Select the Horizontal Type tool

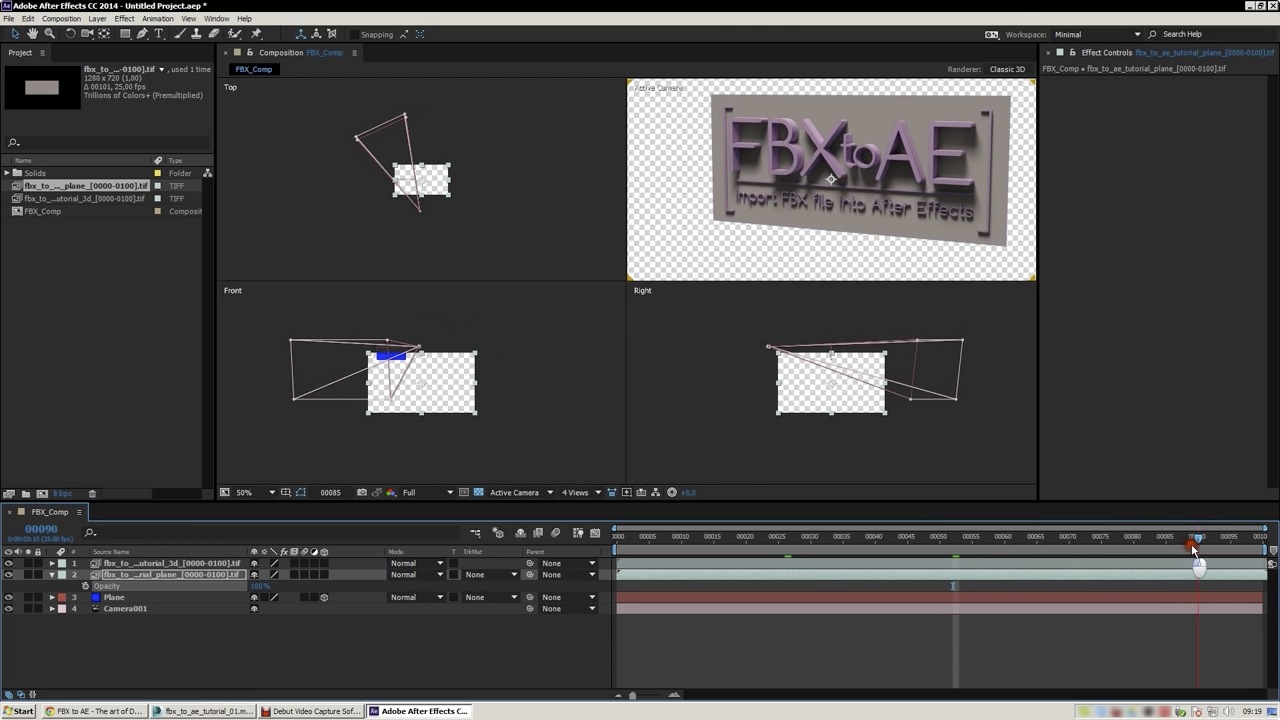[157, 34]
